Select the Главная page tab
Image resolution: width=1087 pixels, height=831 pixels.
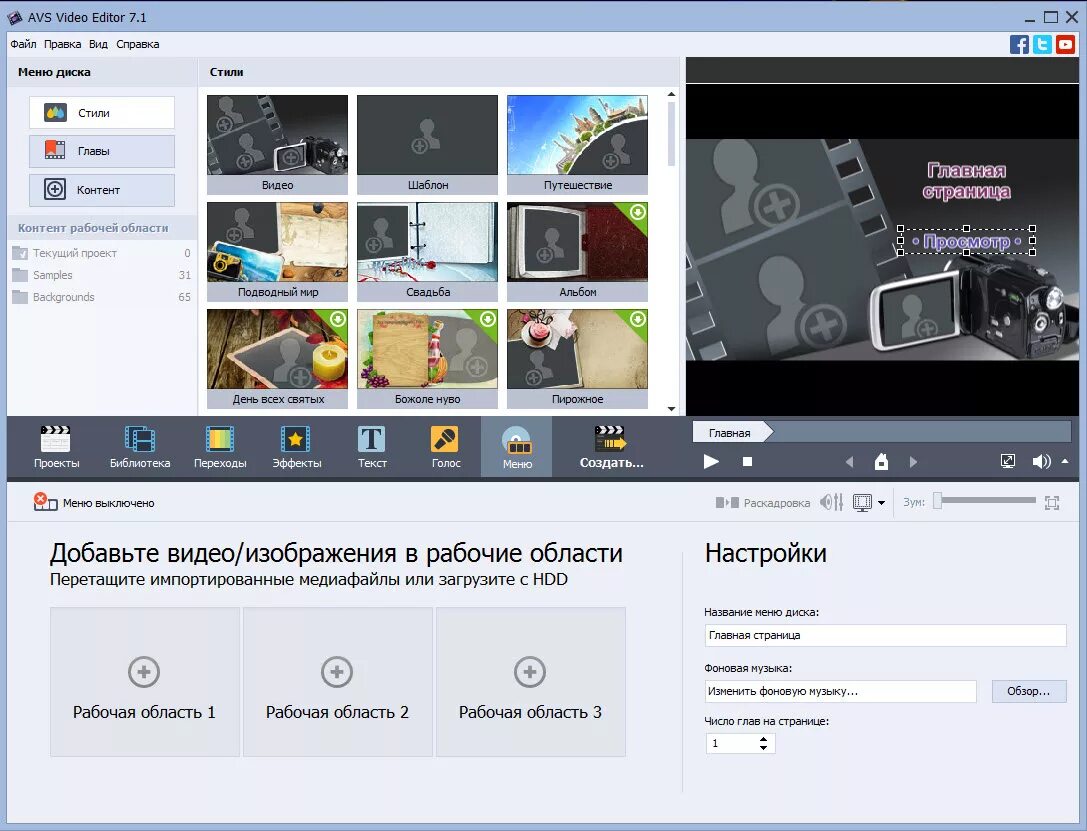731,432
